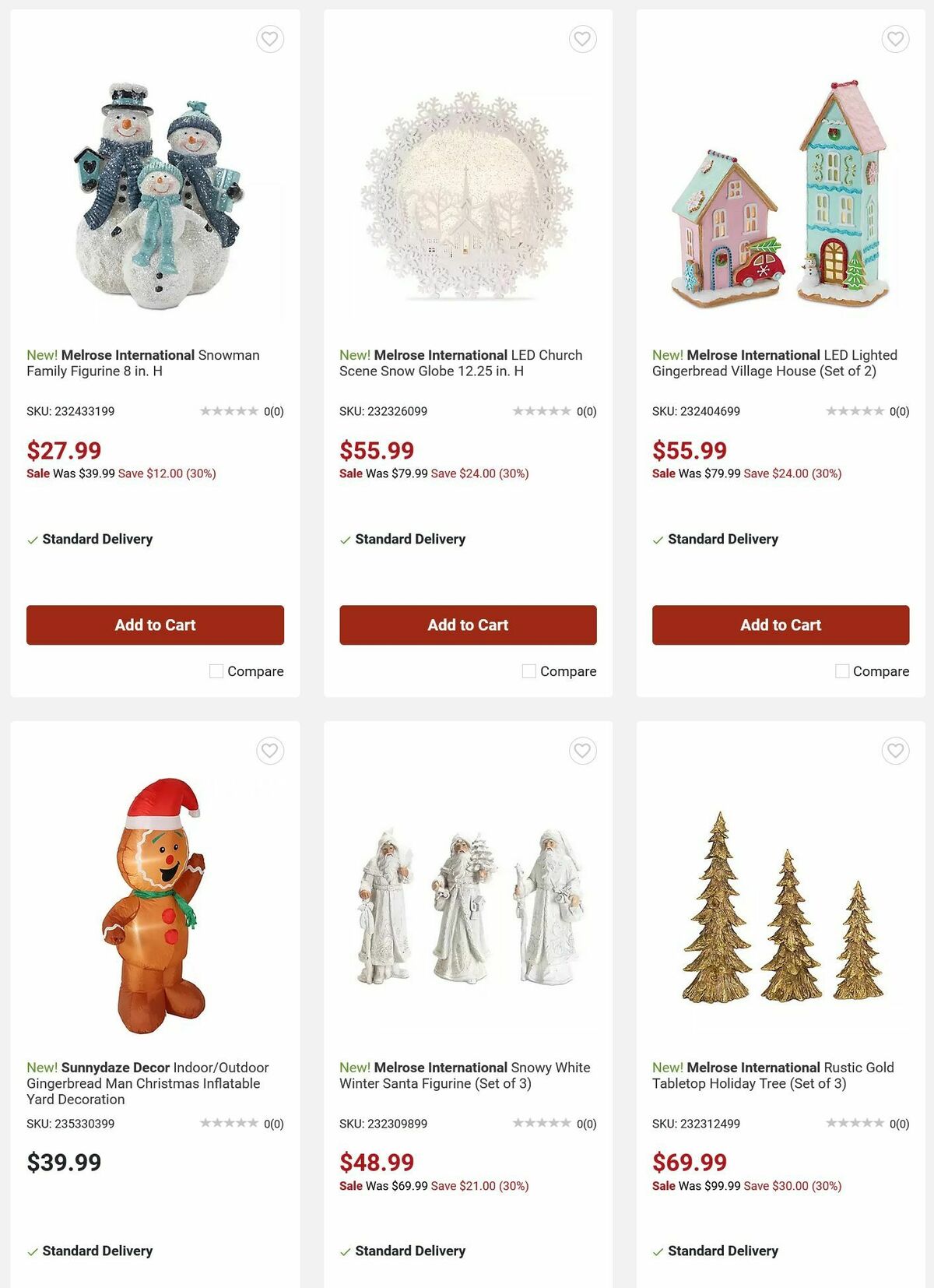Save Gingerbread Village House to wishlist heart
This screenshot has width=934, height=1288.
896,39
